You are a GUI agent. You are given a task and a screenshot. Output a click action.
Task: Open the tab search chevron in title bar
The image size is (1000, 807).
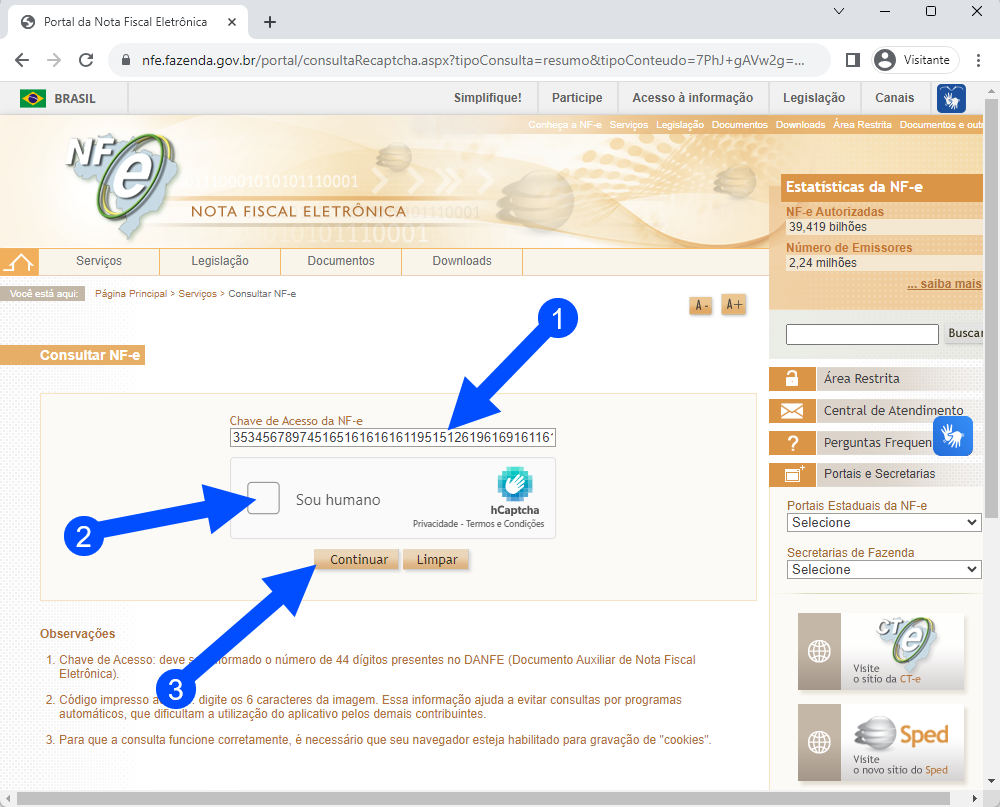839,11
